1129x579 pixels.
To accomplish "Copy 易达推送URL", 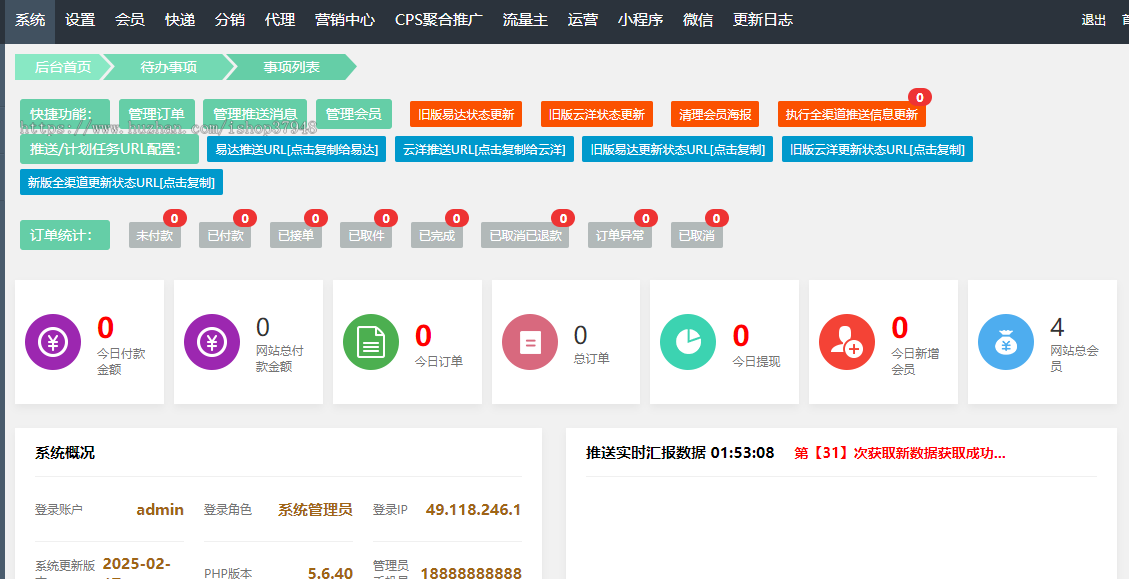I will [297, 149].
